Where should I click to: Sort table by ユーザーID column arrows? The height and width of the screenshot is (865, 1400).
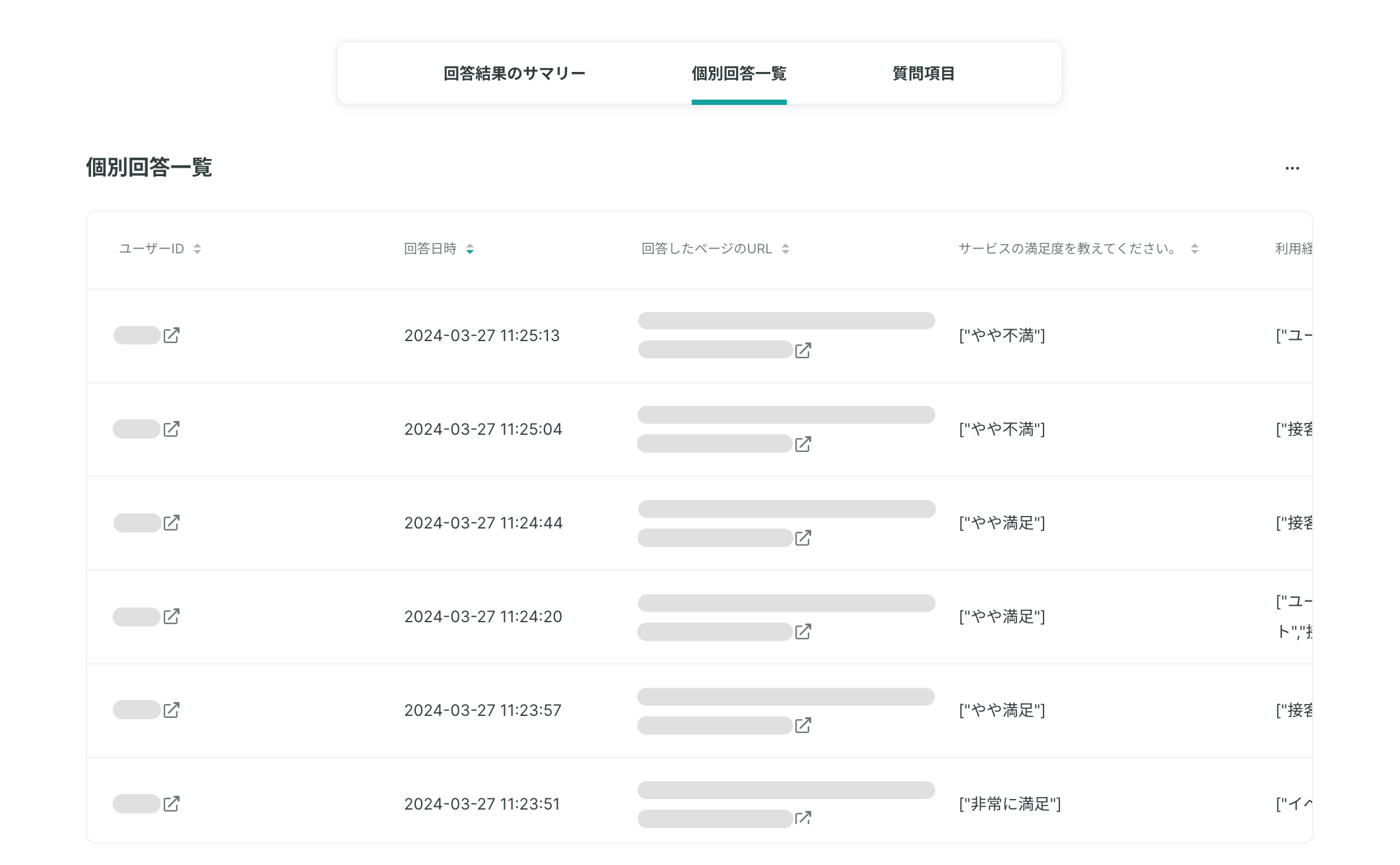click(x=197, y=249)
